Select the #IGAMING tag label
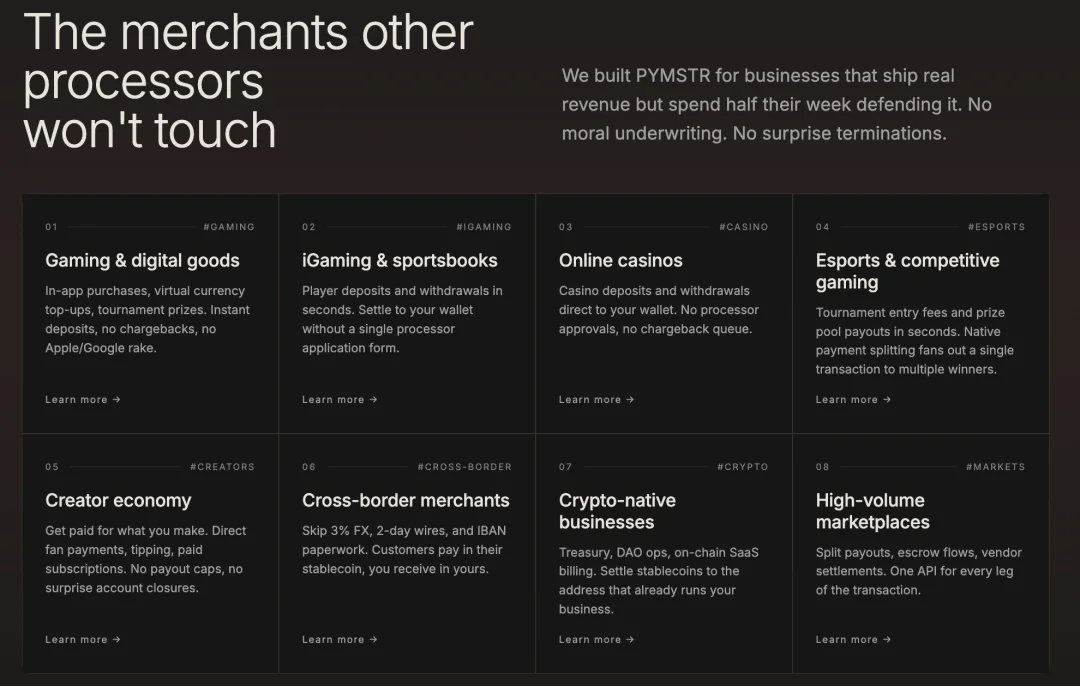1080x686 pixels. tap(484, 227)
